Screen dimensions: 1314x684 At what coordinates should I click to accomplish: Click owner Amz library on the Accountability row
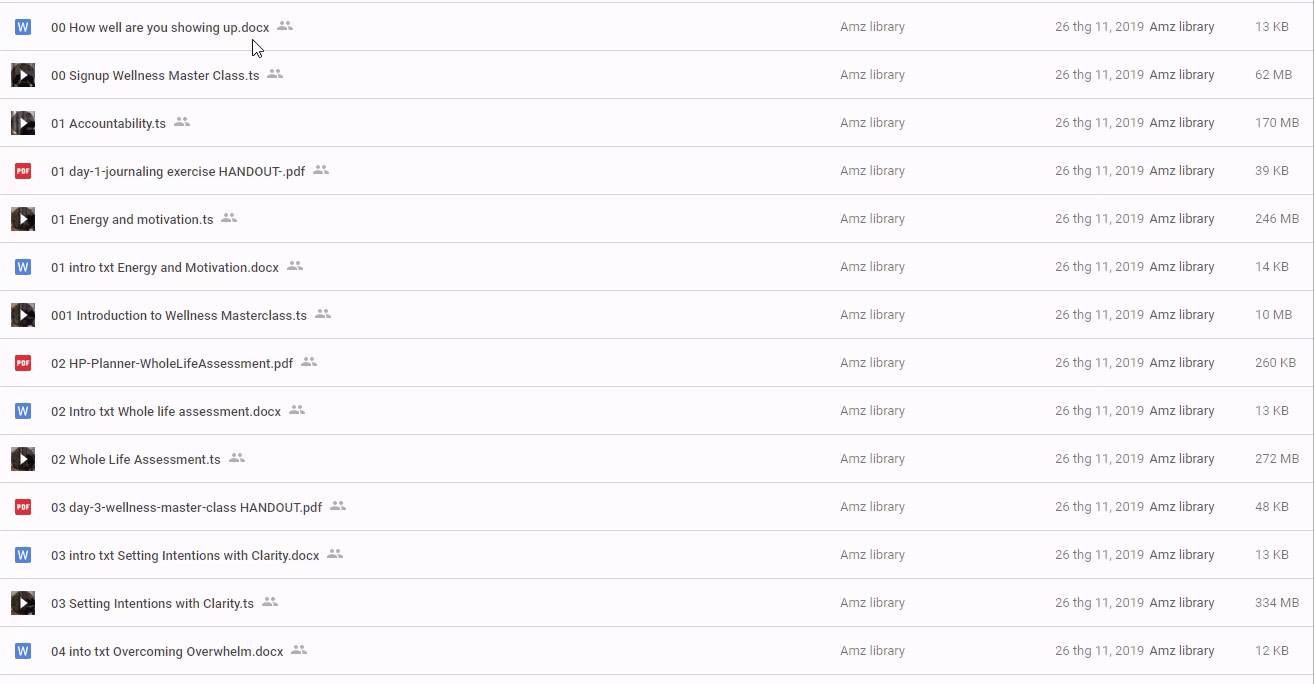click(x=872, y=123)
